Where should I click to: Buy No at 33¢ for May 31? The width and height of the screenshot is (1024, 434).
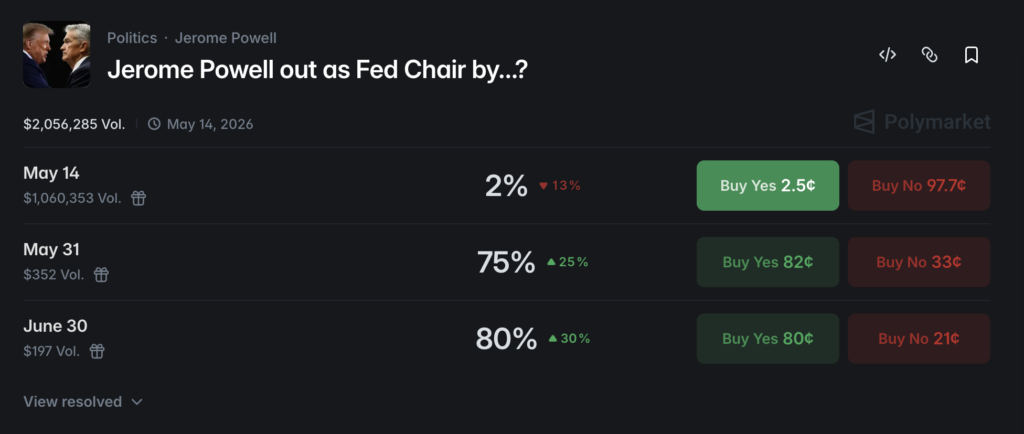click(918, 262)
